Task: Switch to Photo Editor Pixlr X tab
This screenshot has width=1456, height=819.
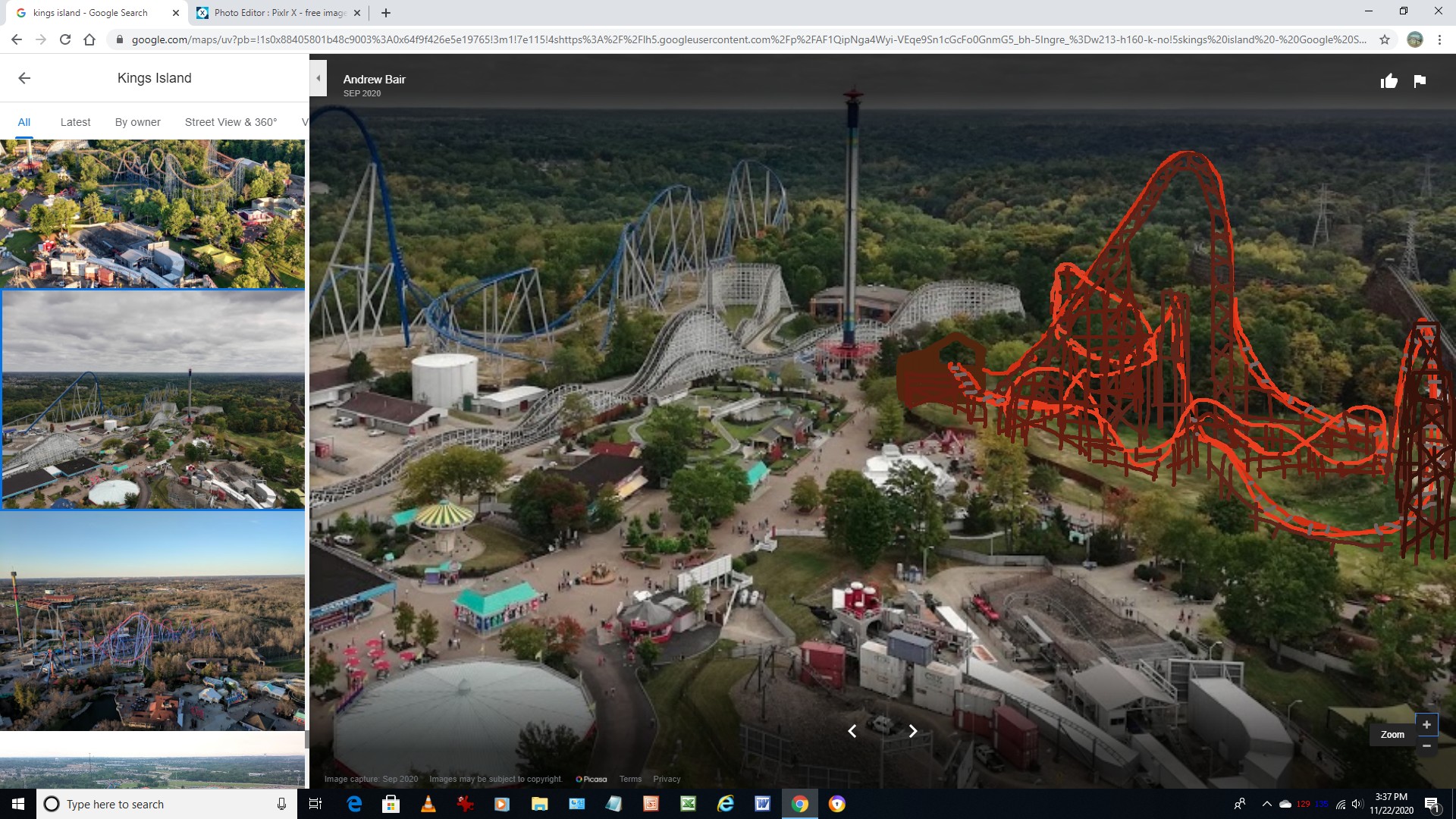Action: click(278, 13)
